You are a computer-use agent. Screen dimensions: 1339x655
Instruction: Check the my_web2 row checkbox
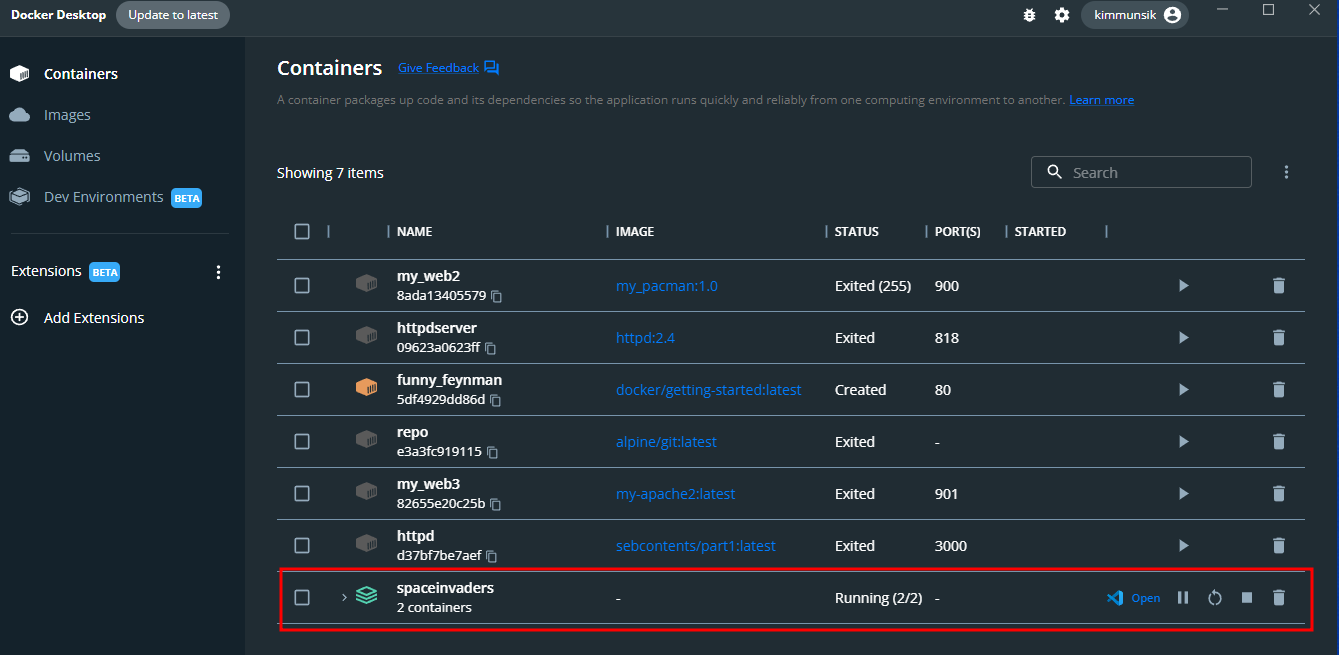point(302,286)
